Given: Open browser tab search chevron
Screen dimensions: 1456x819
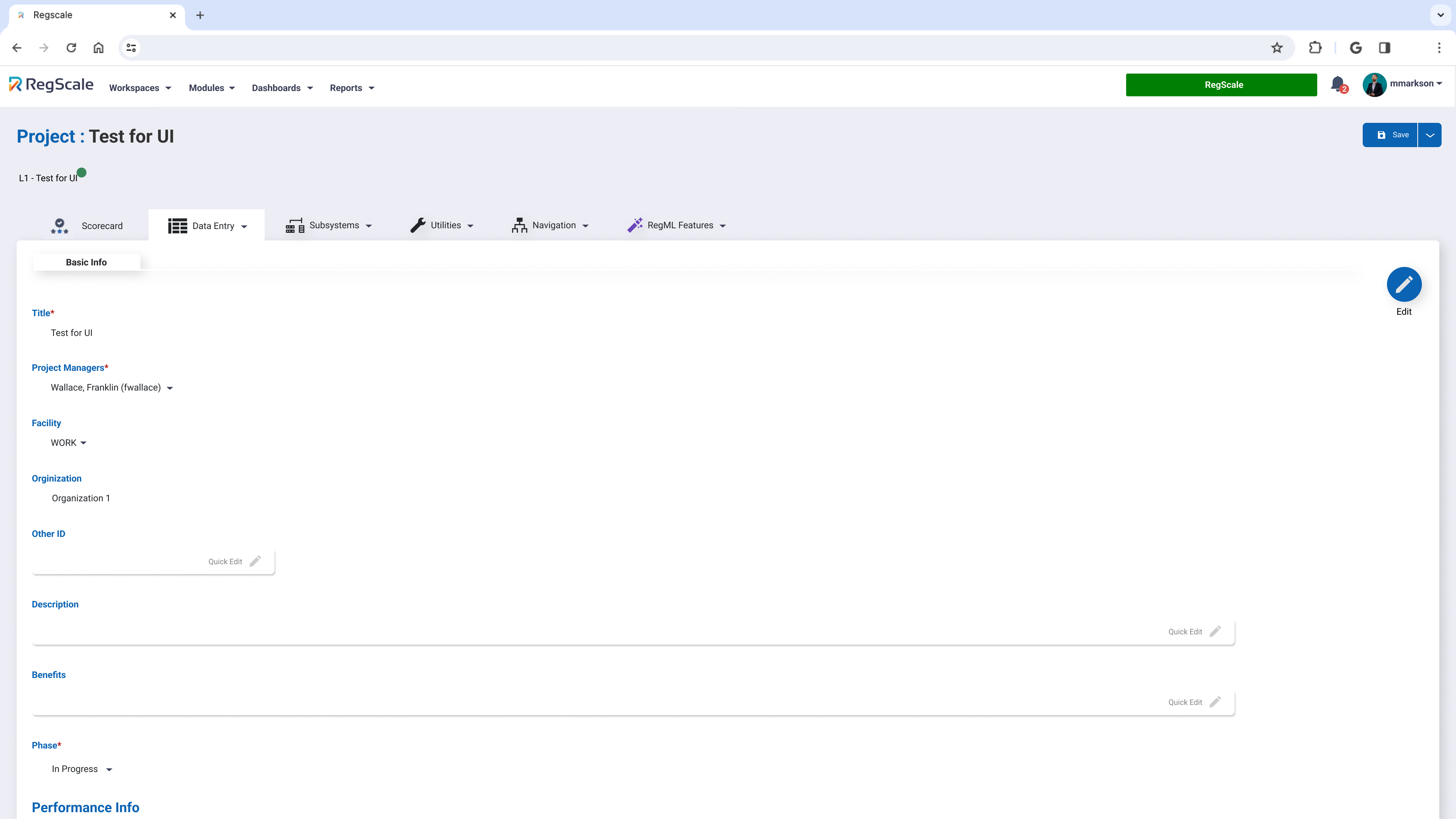Looking at the screenshot, I should coord(1441,15).
